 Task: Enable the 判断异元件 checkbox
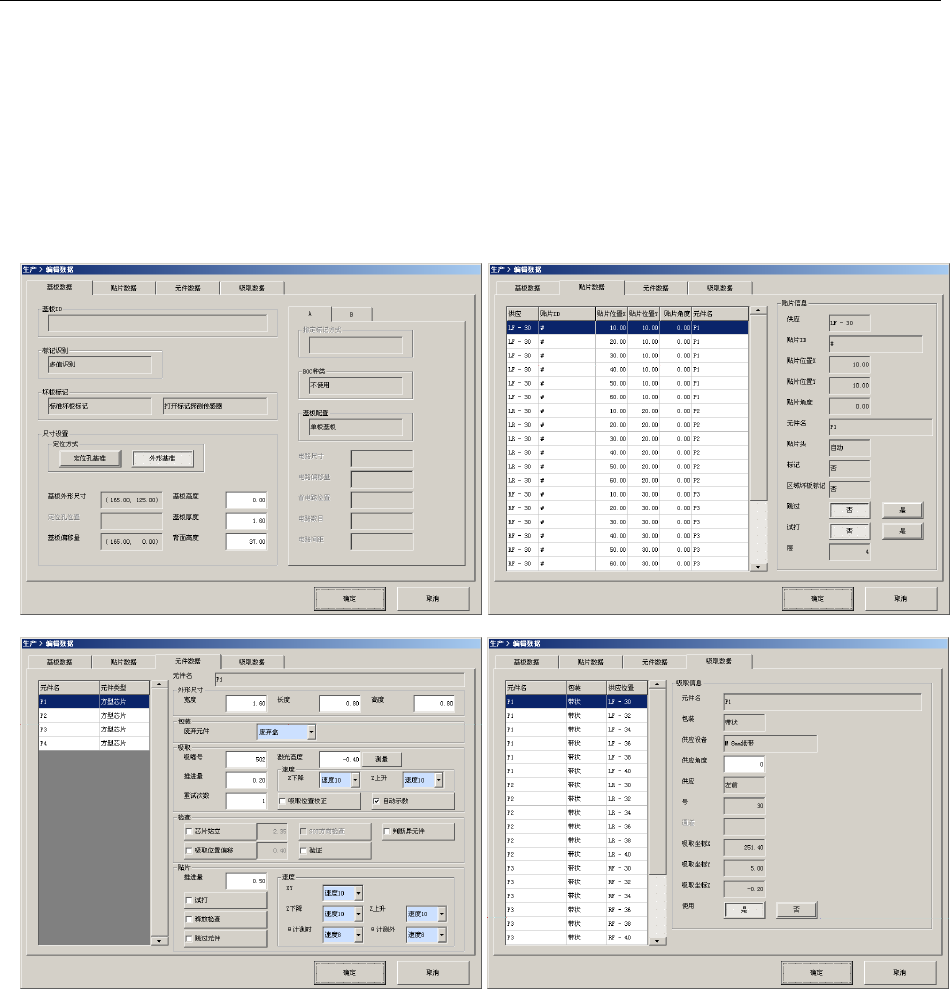pos(387,831)
